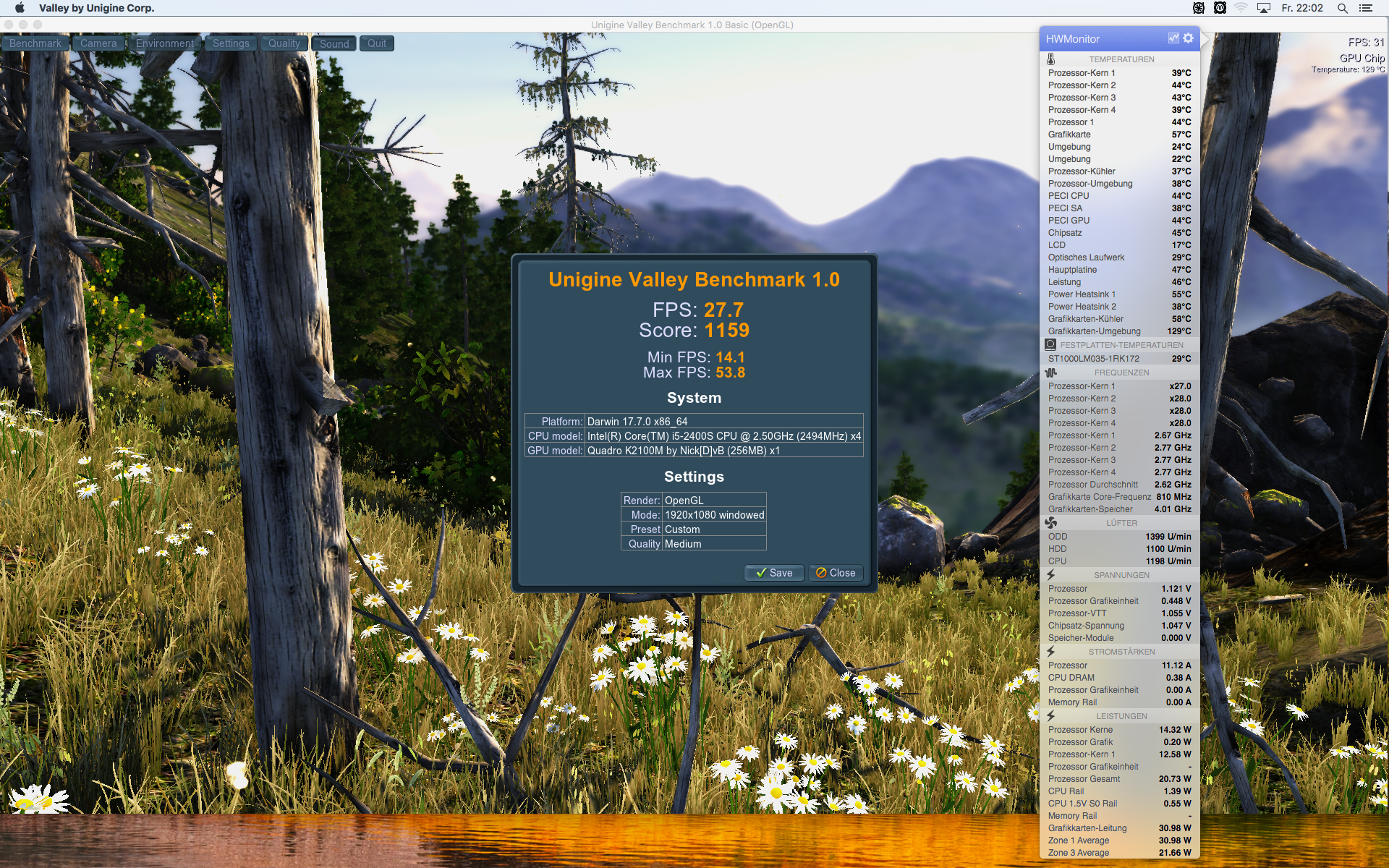Select the PECI CPU row

(x=1120, y=196)
